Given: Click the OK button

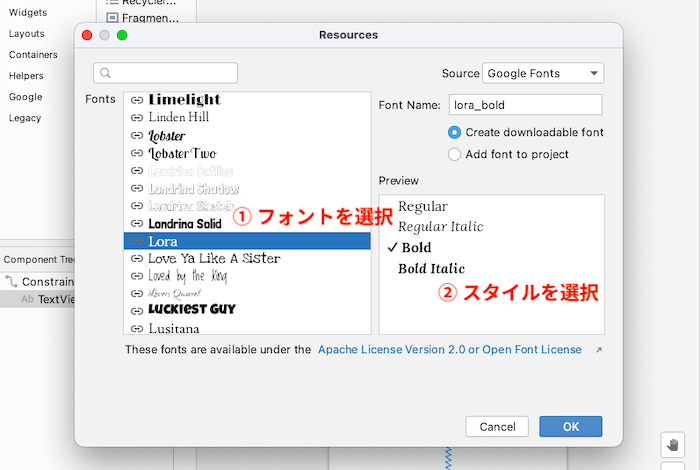Looking at the screenshot, I should point(571,427).
